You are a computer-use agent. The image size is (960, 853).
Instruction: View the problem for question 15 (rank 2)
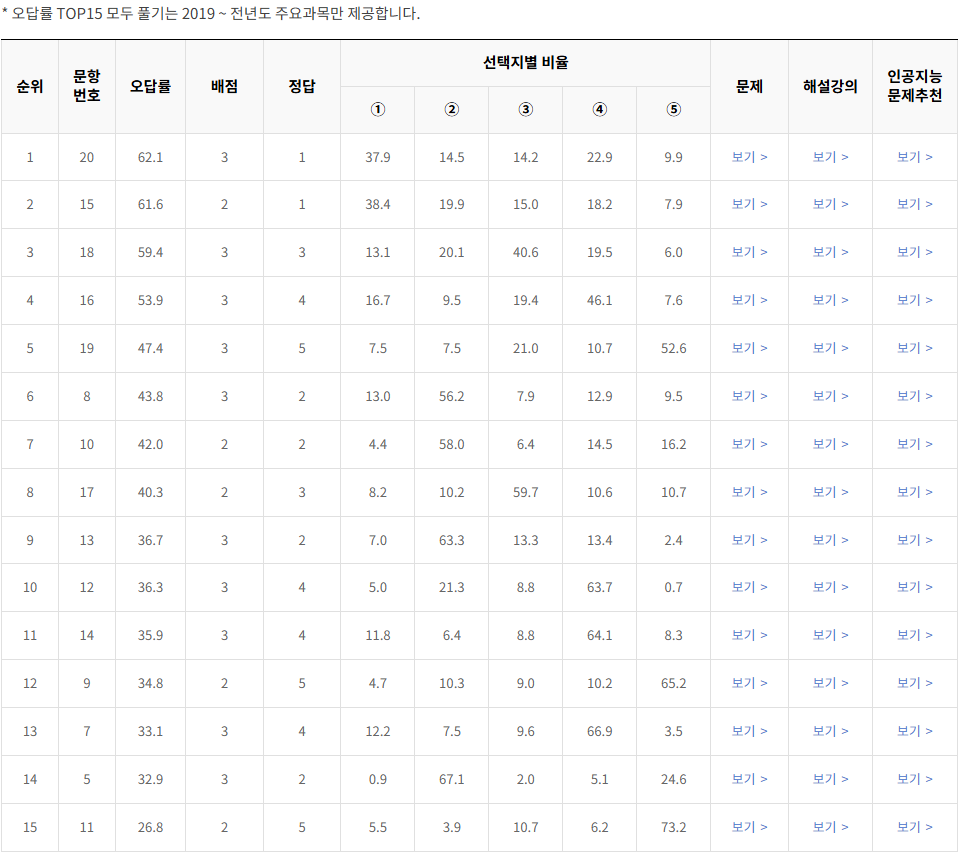[747, 204]
